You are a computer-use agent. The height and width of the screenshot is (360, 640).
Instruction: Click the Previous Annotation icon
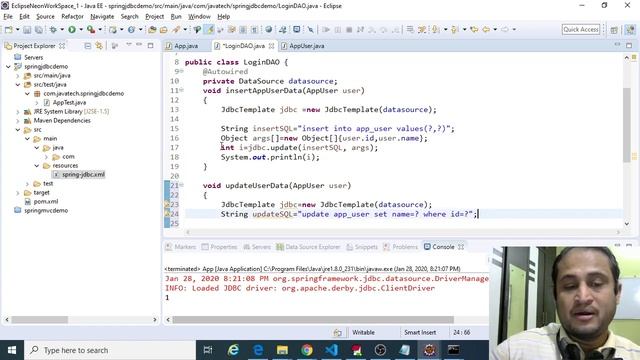[x=455, y=30]
